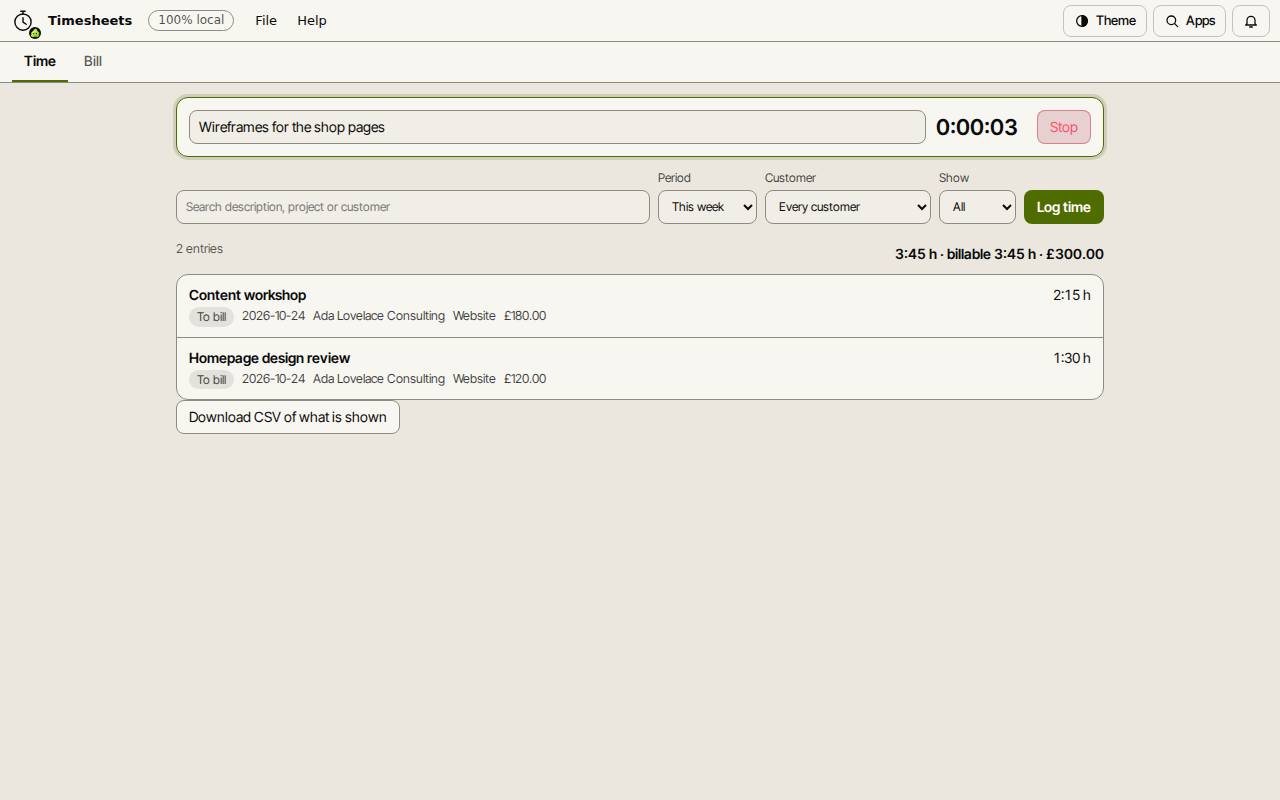Open the notifications bell icon

(x=1251, y=21)
